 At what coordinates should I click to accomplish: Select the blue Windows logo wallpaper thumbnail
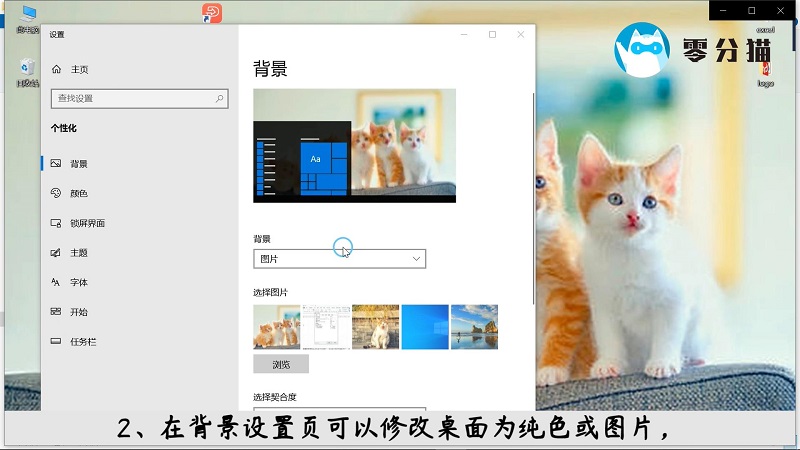(x=425, y=327)
